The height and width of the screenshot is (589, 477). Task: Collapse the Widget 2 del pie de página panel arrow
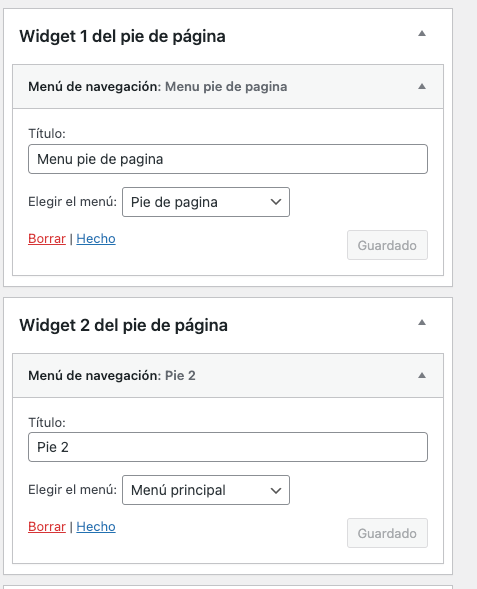pyautogui.click(x=422, y=322)
